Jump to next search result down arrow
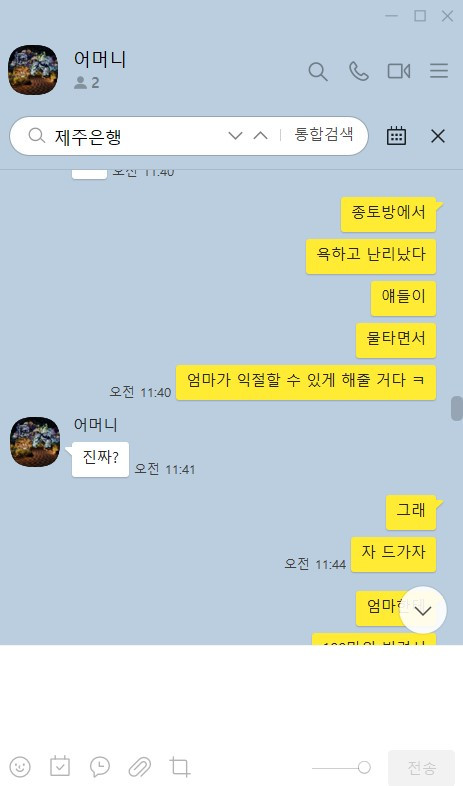 tap(235, 135)
